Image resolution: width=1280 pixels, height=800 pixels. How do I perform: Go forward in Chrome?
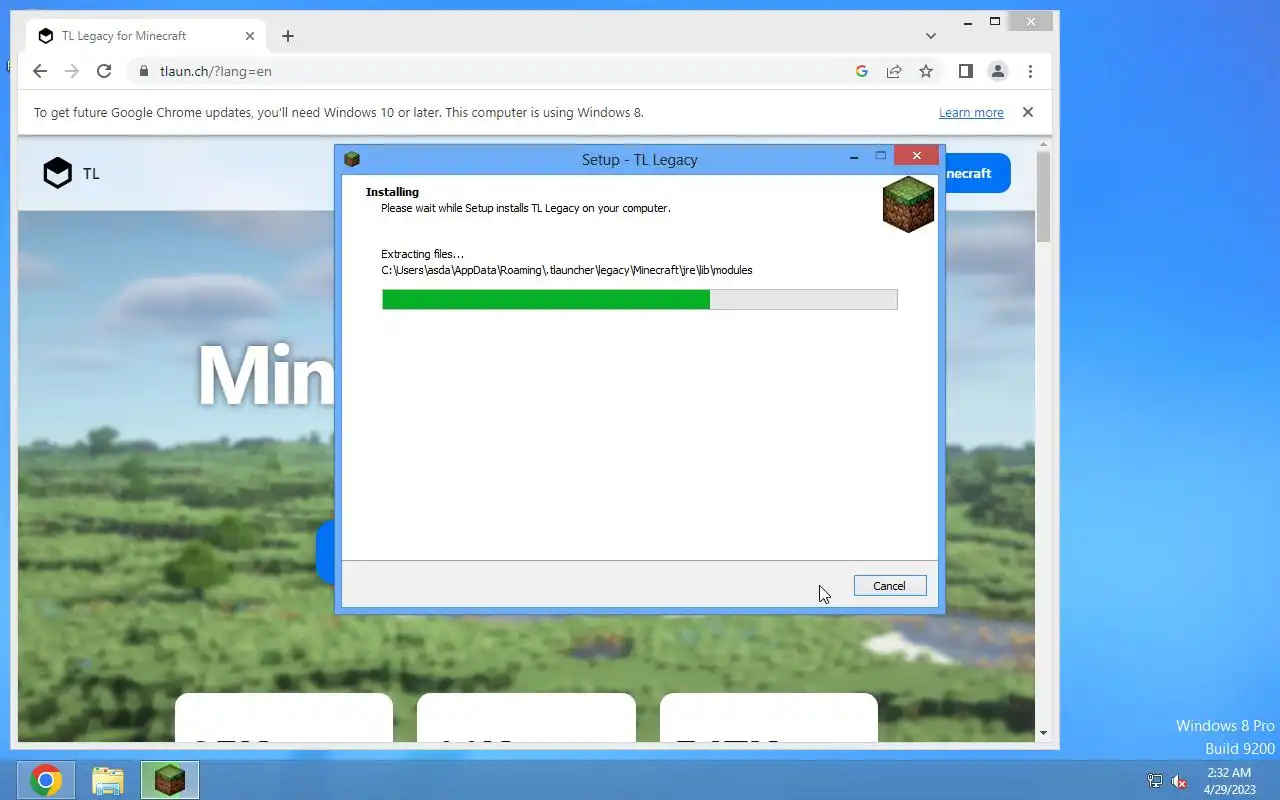point(72,71)
